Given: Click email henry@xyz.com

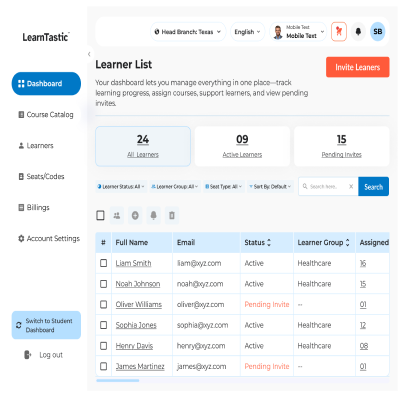Looking at the screenshot, I should click(x=201, y=346).
